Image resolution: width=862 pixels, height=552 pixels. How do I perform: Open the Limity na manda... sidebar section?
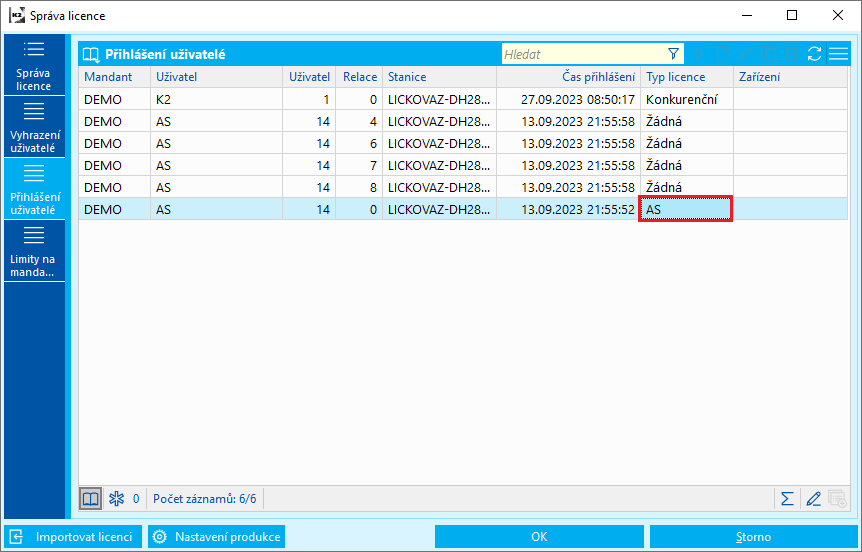click(34, 251)
